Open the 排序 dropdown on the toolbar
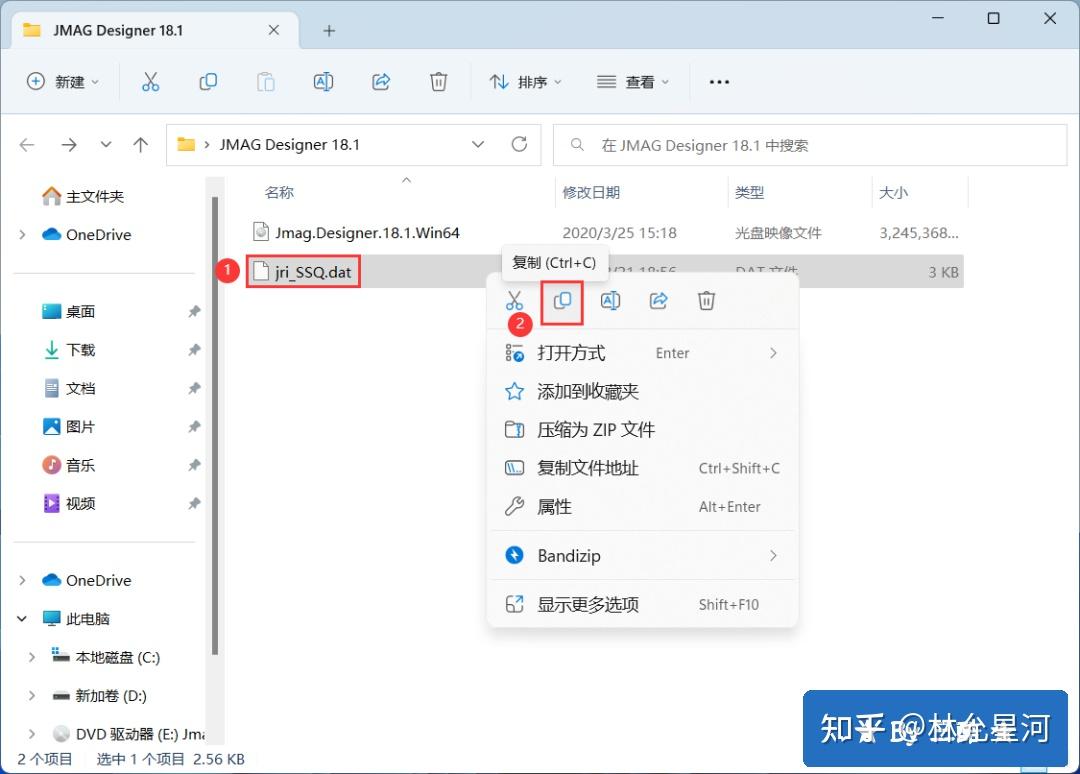 (525, 81)
